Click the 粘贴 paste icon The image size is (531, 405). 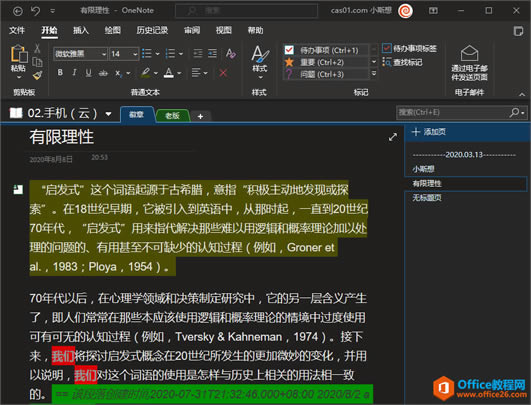[19, 54]
